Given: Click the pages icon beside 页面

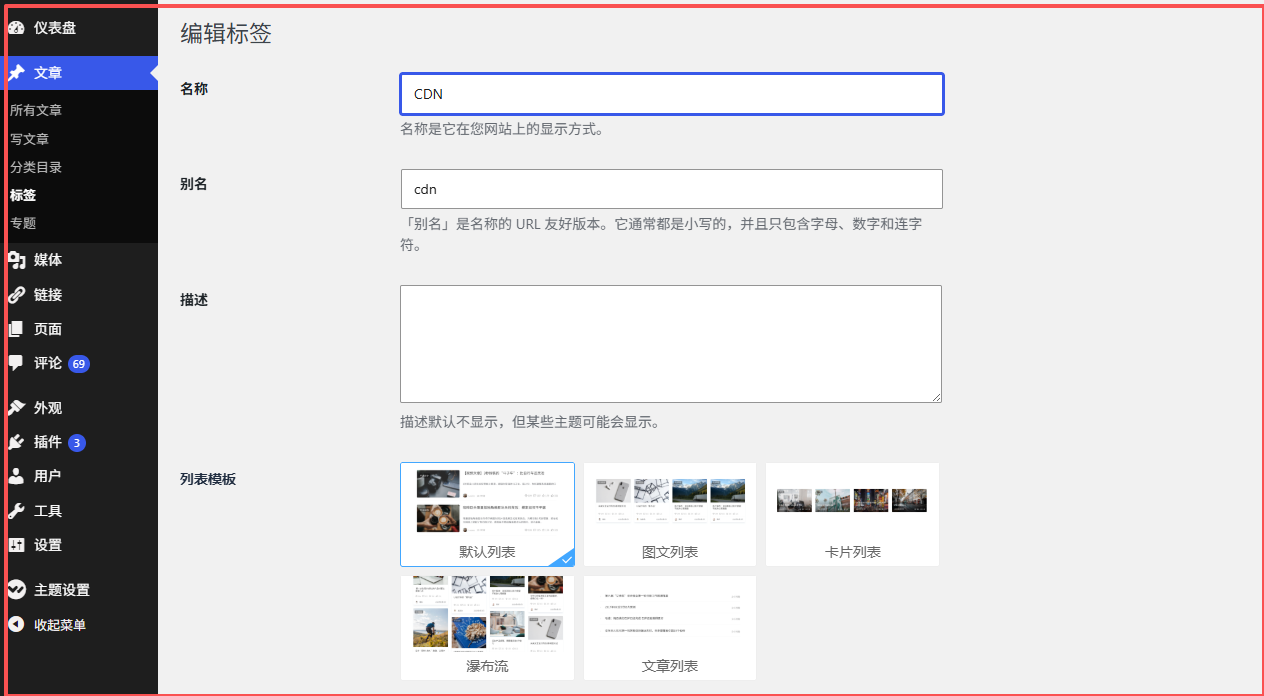Looking at the screenshot, I should [16, 329].
